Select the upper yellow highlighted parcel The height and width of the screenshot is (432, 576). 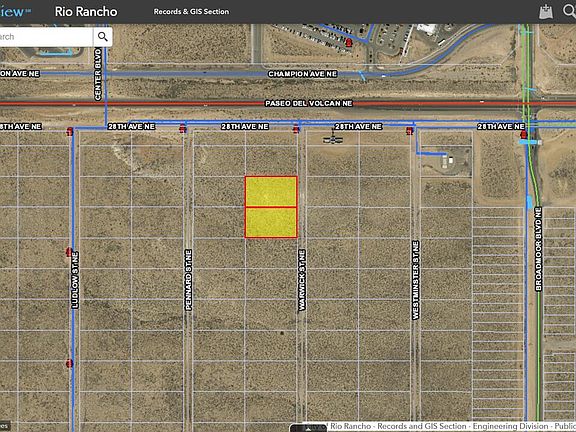271,192
